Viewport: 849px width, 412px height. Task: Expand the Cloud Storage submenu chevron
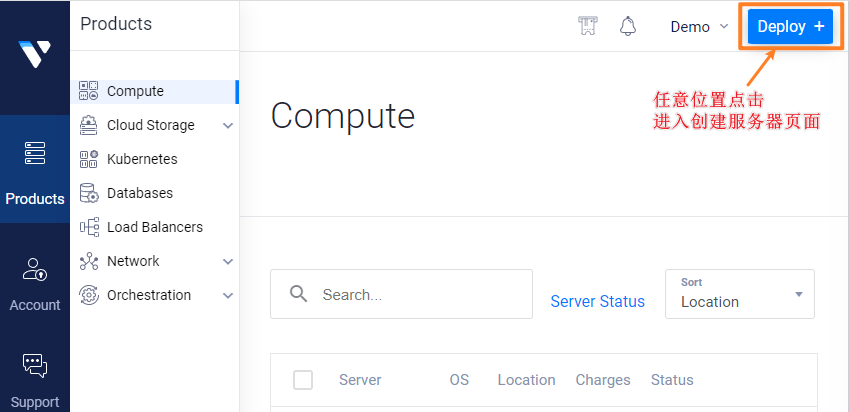pos(228,126)
